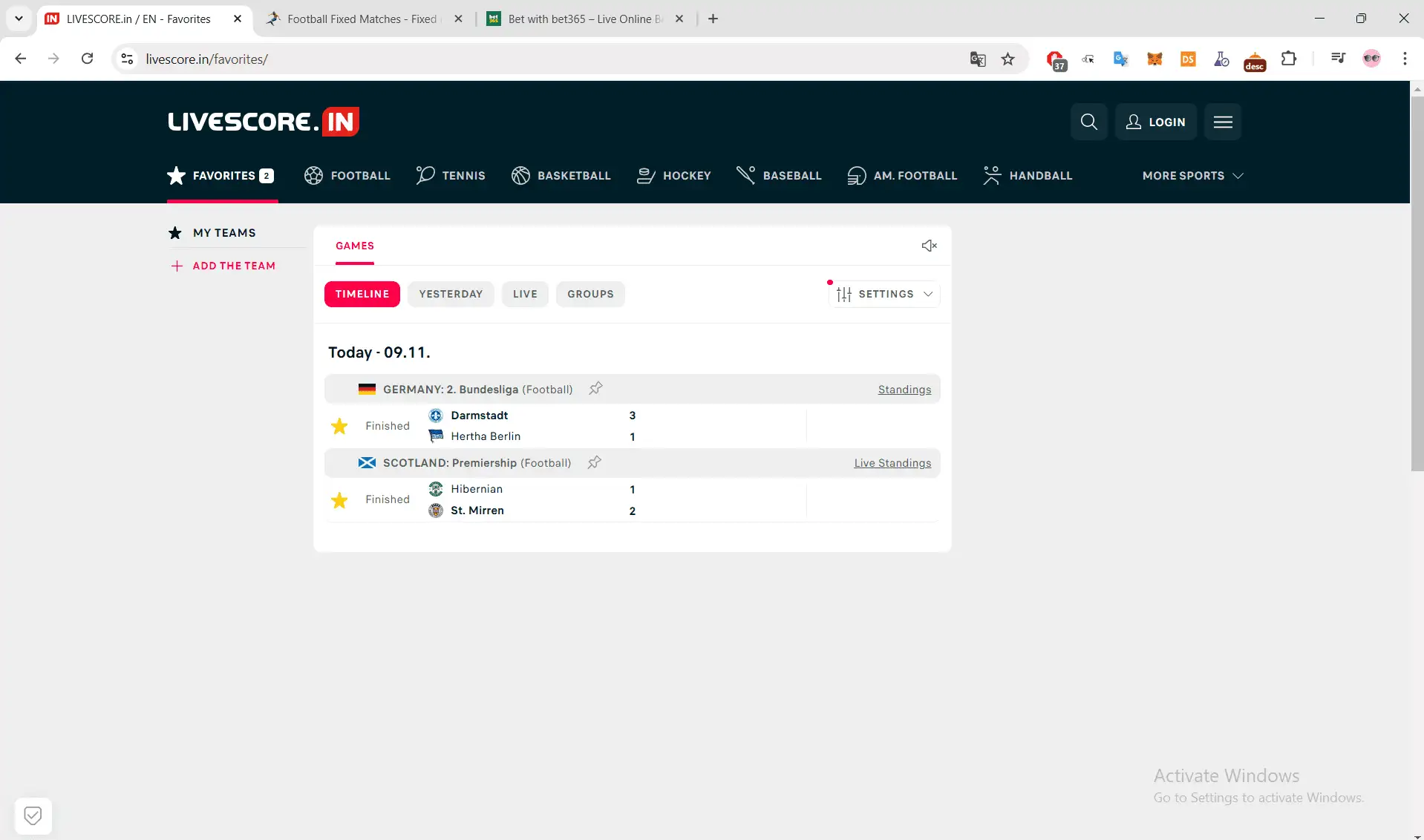Open the Am. Football section
1424x840 pixels.
902,176
